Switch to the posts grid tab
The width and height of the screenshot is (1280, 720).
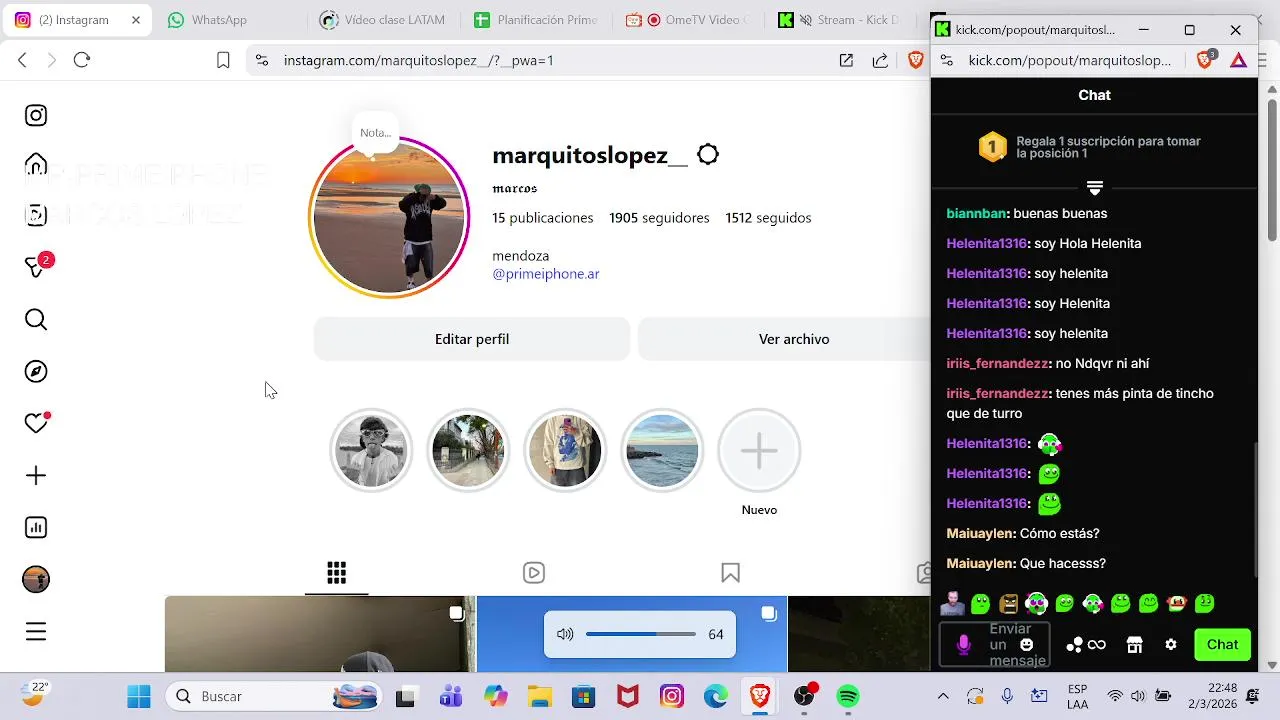tap(337, 573)
